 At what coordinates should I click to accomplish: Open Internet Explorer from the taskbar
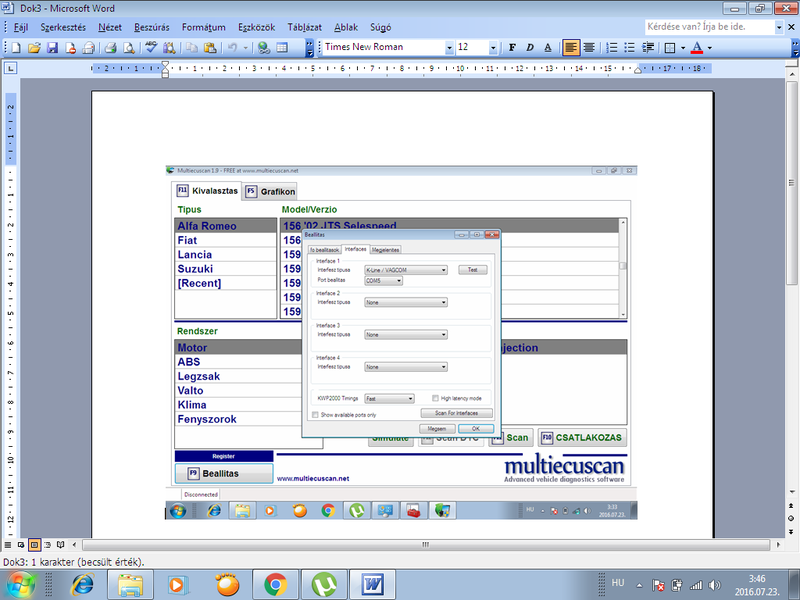83,585
